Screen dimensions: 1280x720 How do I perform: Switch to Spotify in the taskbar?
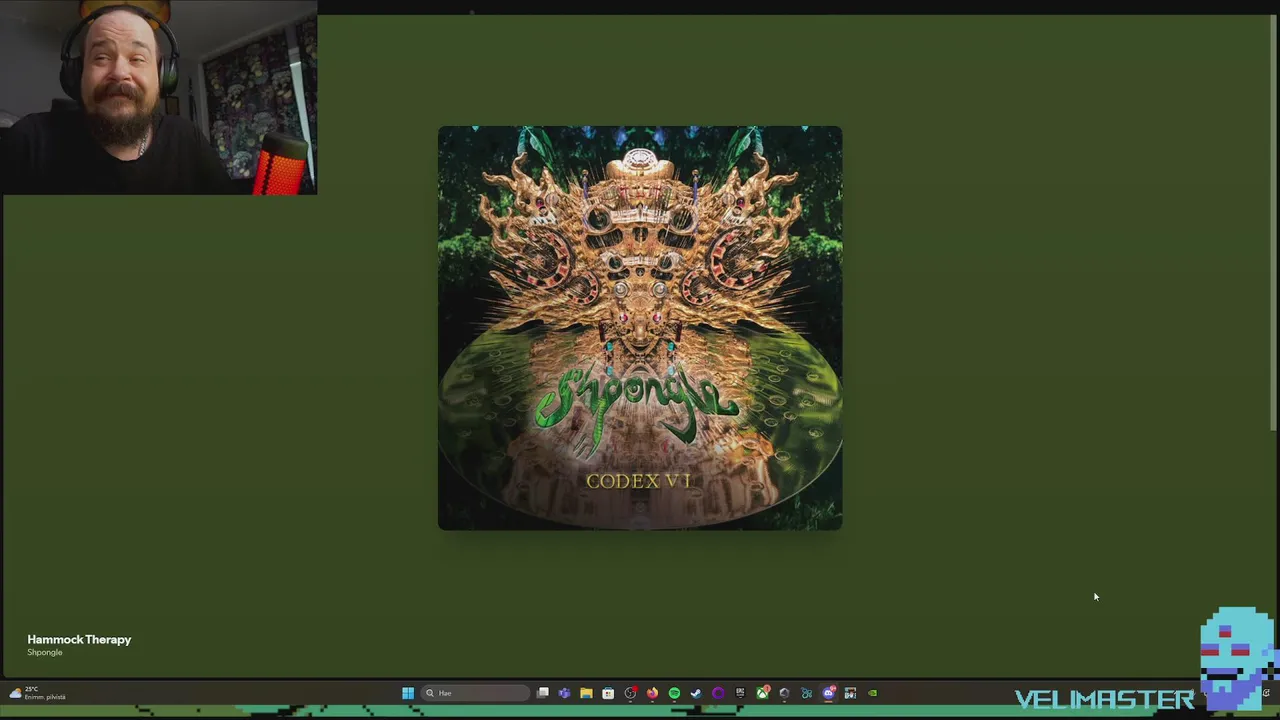(674, 693)
